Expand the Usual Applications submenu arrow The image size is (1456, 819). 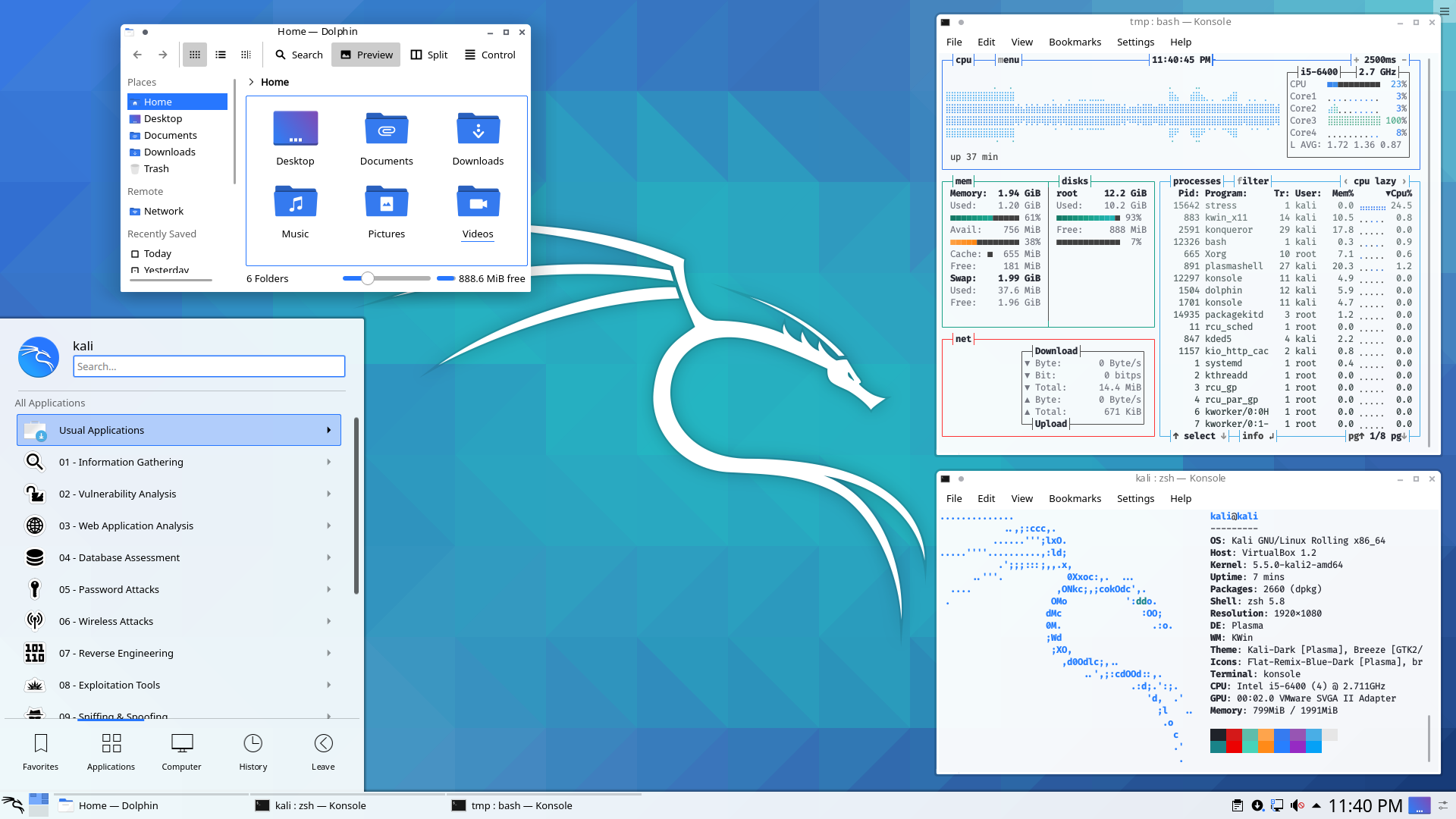click(x=329, y=430)
